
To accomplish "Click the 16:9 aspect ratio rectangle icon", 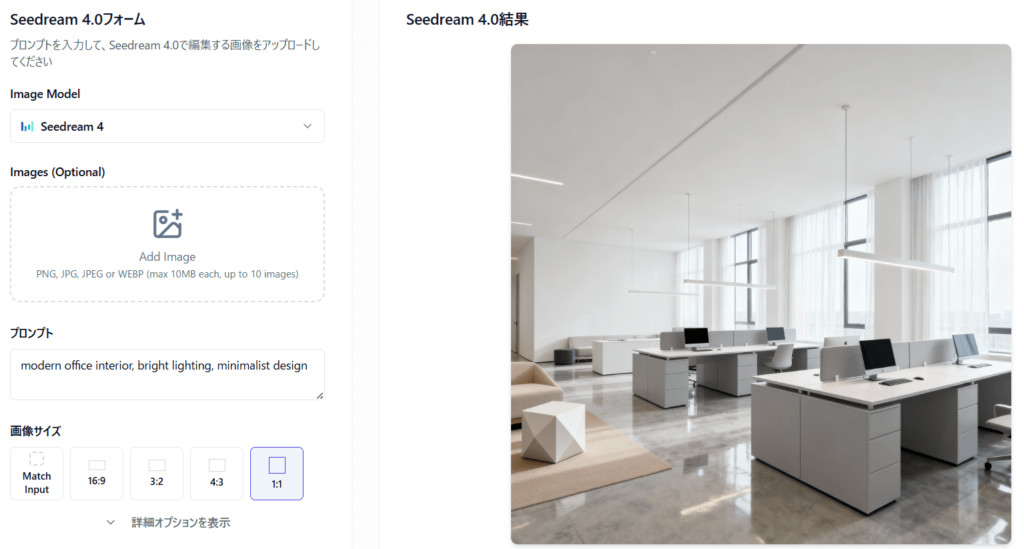I will 97,465.
